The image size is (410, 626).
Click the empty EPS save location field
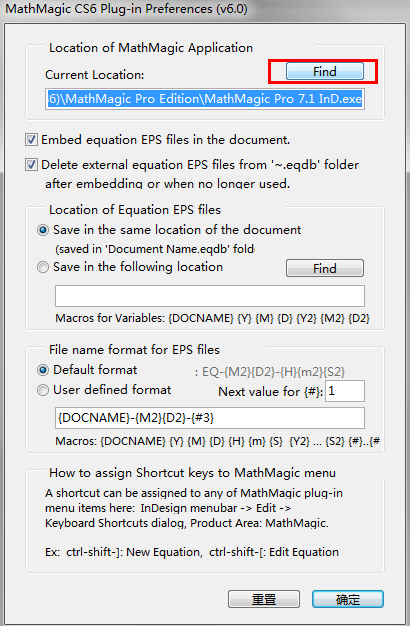point(210,296)
